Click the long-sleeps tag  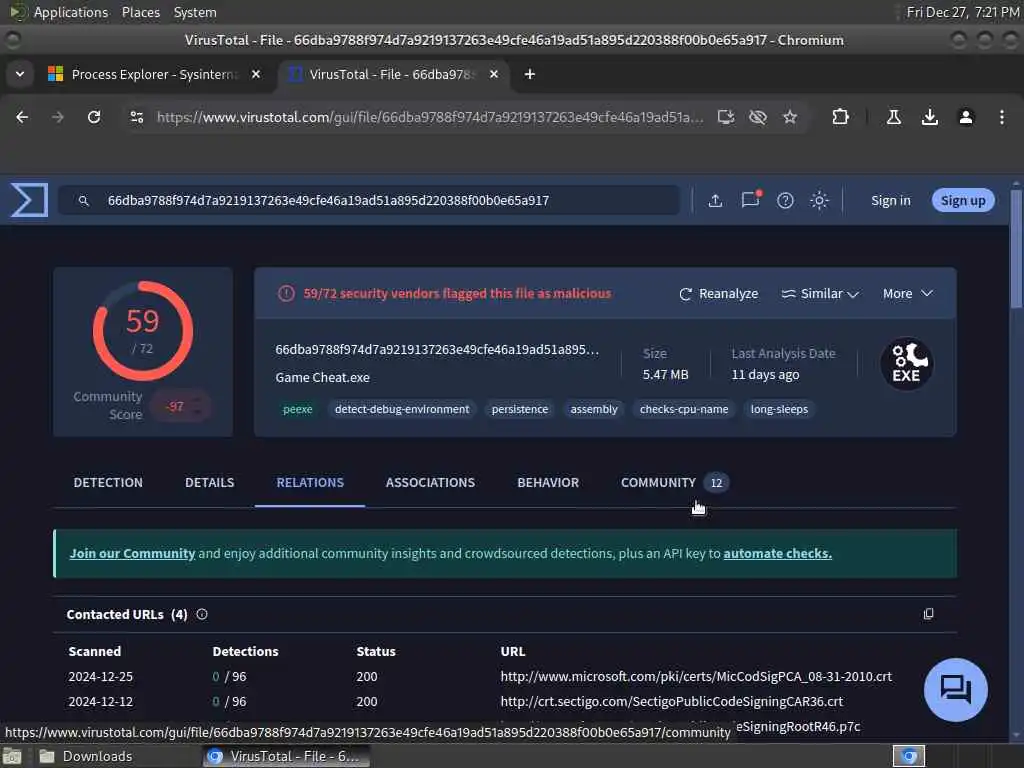pyautogui.click(x=779, y=409)
